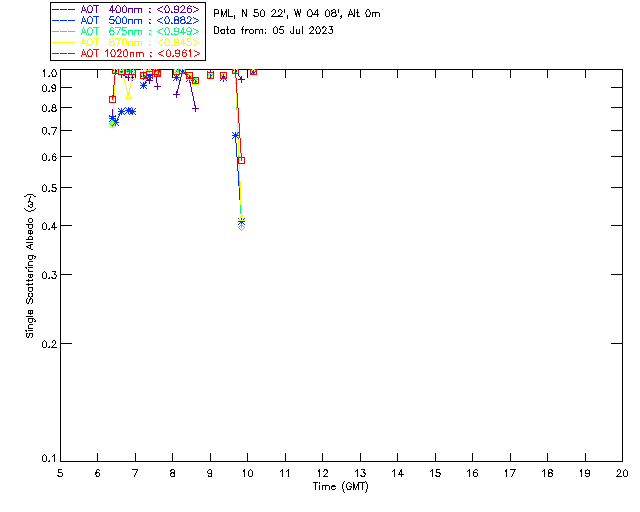Click the Single Scattering Albedo axis title
The height and width of the screenshot is (512, 640).
30,266
